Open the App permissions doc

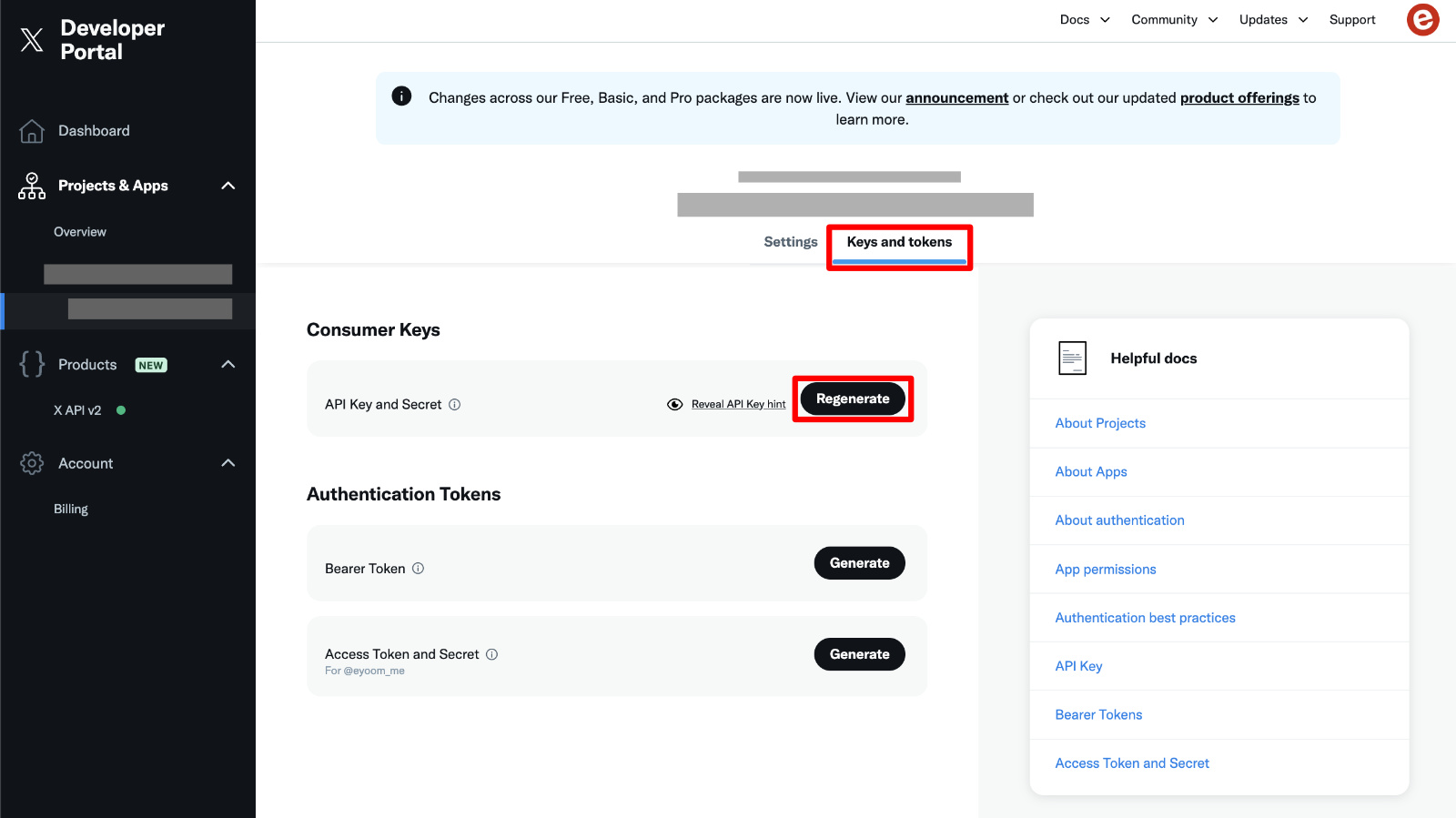(1106, 570)
